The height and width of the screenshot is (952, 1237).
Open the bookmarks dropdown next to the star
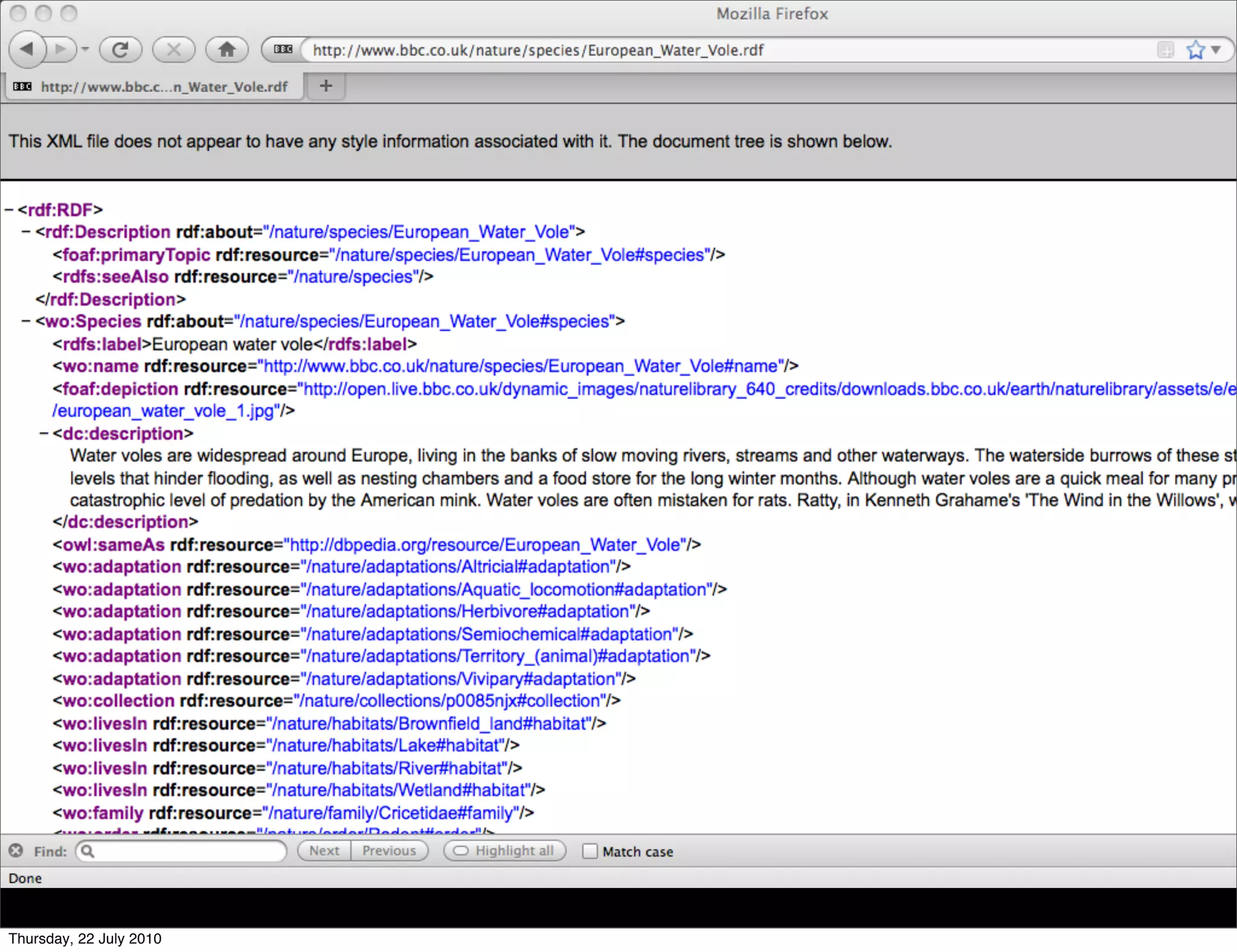1216,50
